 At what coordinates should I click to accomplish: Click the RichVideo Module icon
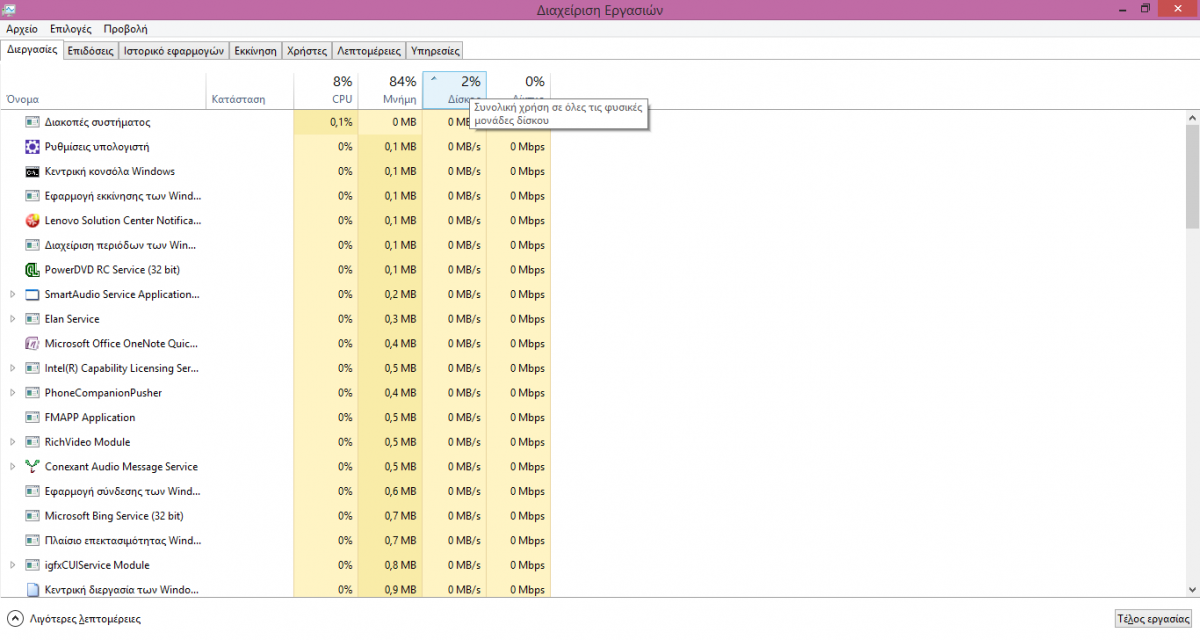pos(32,442)
